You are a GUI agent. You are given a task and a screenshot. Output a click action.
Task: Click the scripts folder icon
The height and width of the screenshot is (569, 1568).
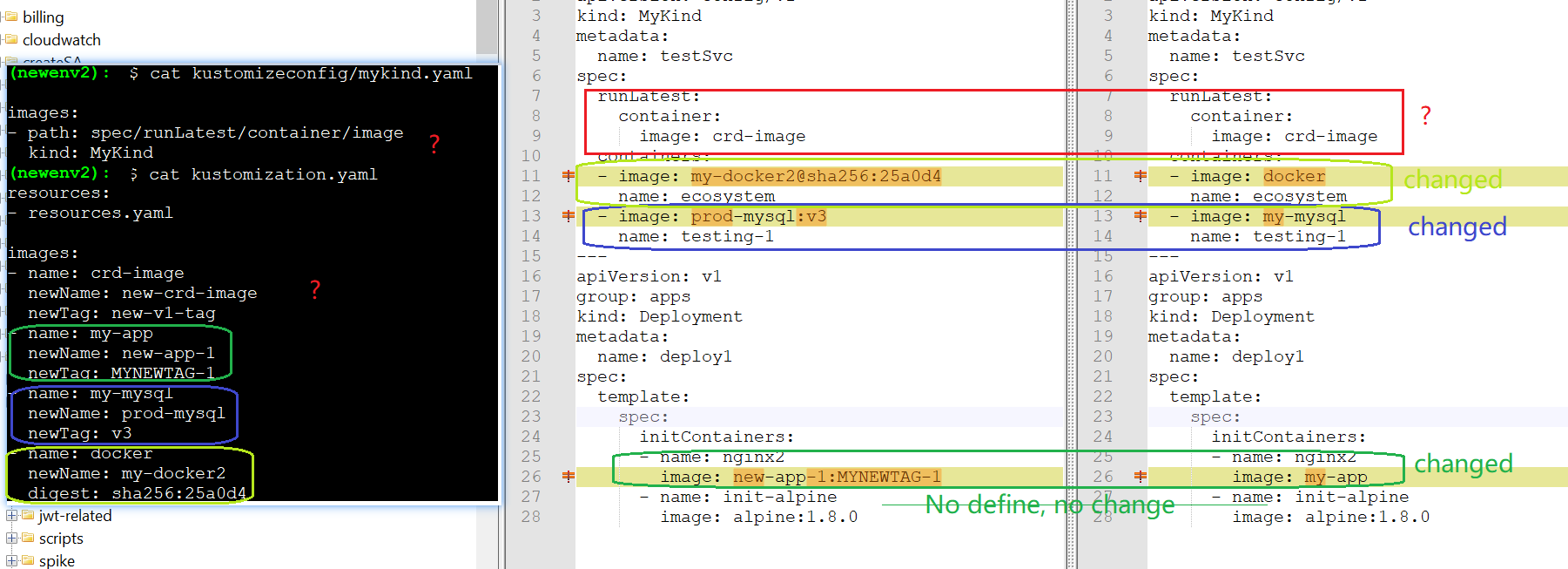28,538
